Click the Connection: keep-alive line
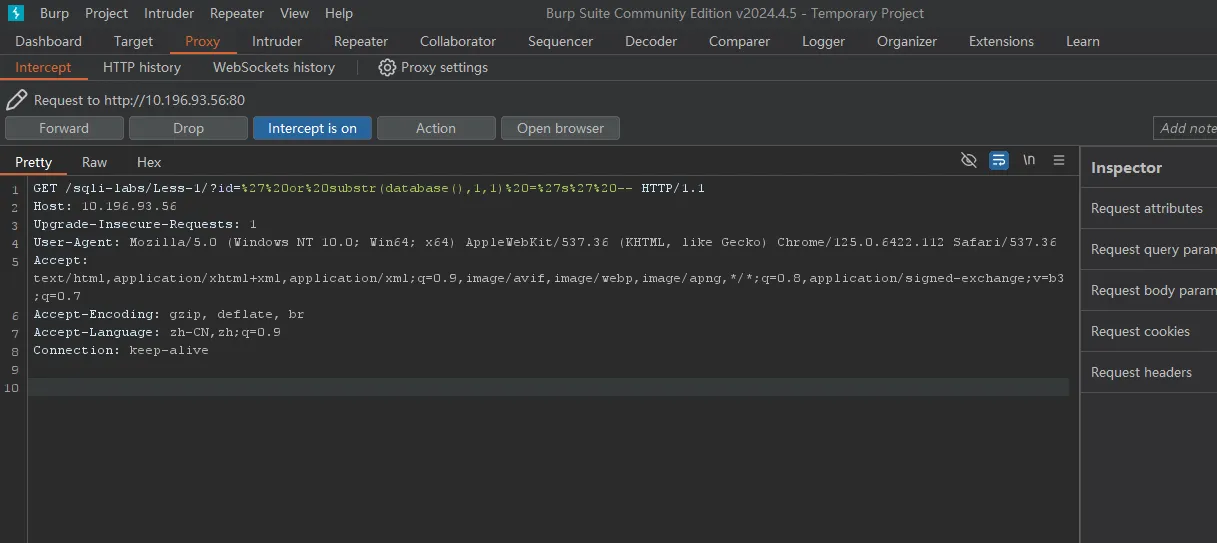Viewport: 1217px width, 543px height. (121, 350)
